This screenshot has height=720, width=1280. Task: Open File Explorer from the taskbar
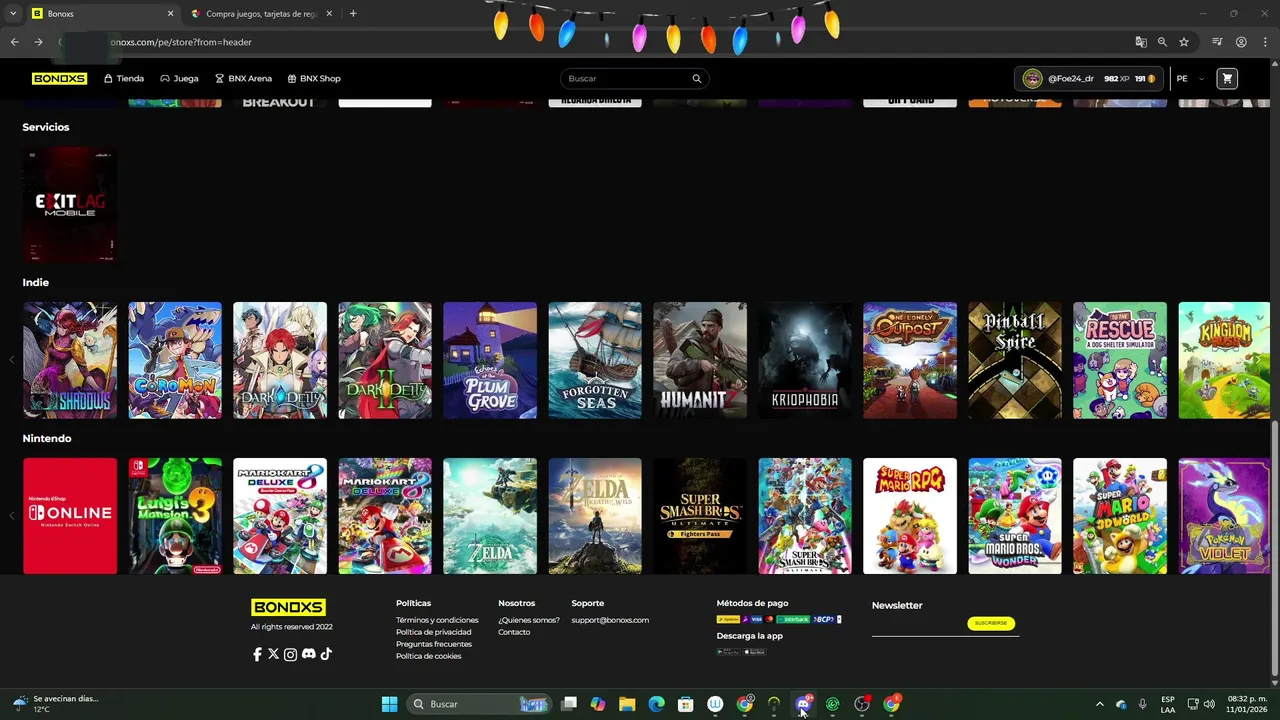(627, 704)
